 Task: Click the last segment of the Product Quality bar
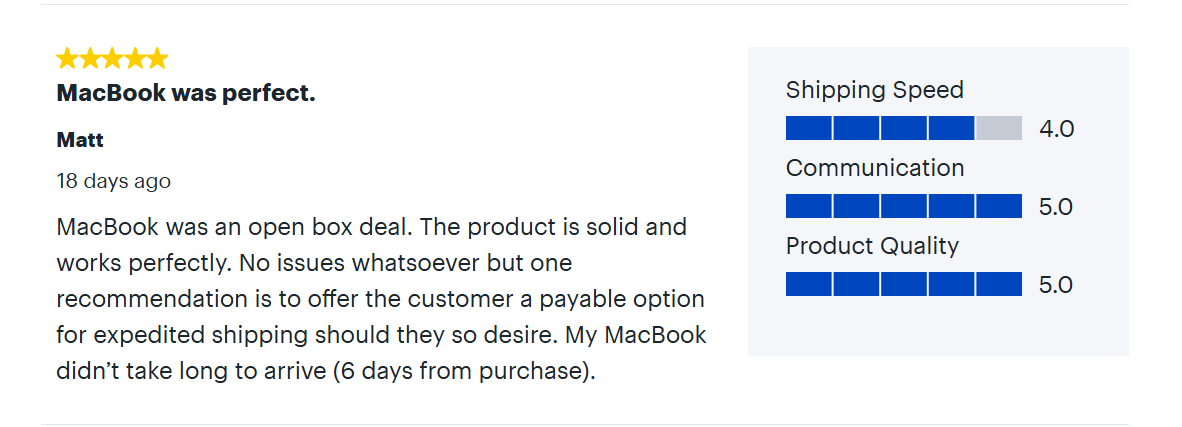[x=999, y=284]
